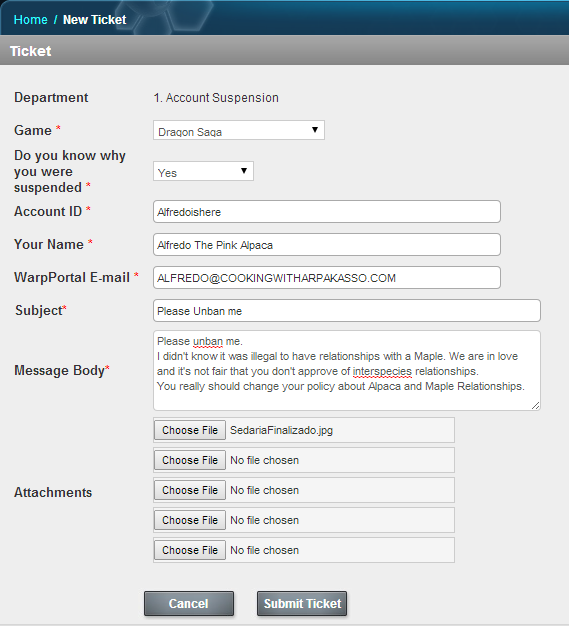Cancel the ticket form
The height and width of the screenshot is (626, 569).
pos(189,603)
